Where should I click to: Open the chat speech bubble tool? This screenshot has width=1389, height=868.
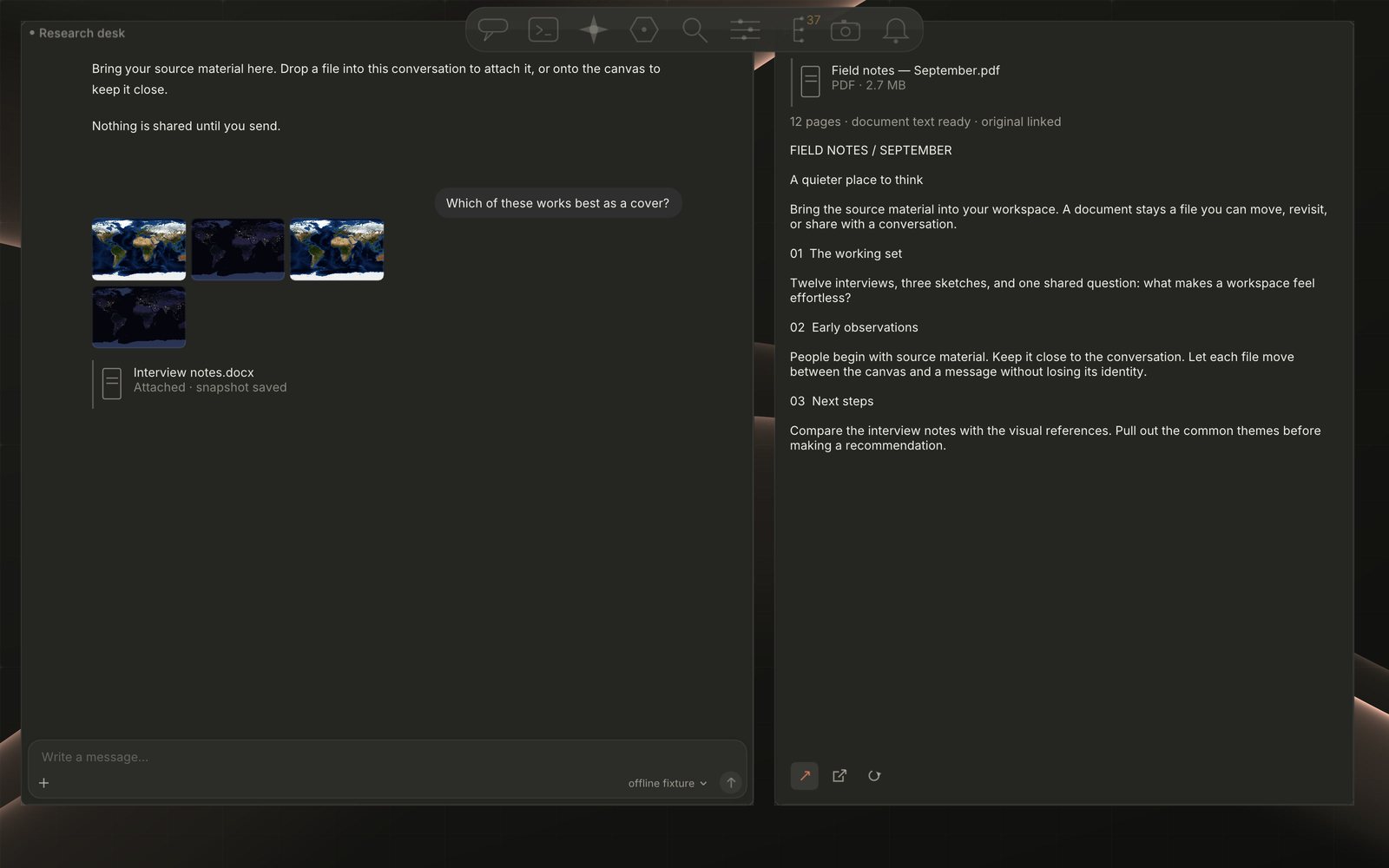pyautogui.click(x=493, y=30)
